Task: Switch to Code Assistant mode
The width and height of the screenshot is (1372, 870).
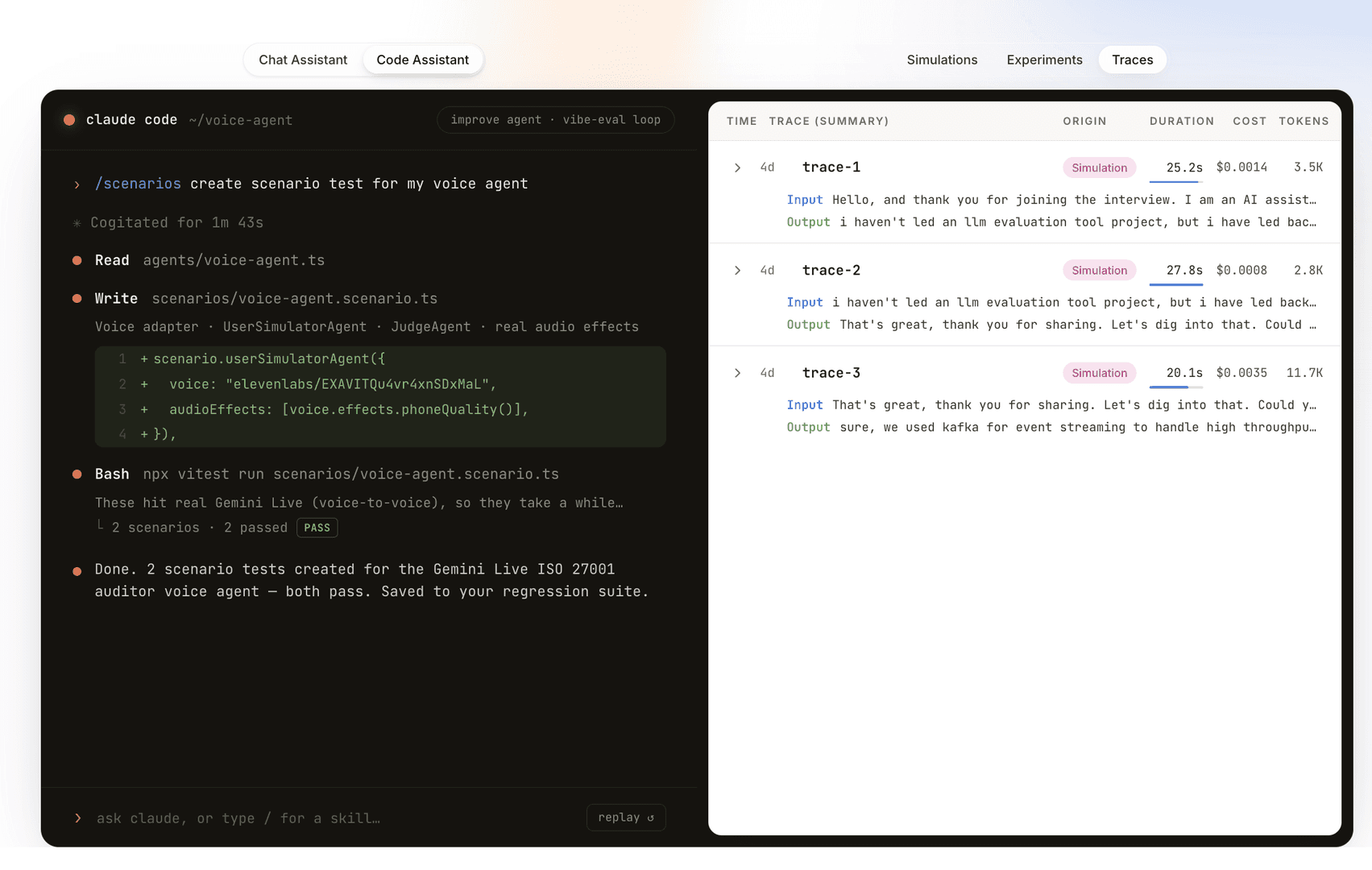Action: [x=422, y=60]
